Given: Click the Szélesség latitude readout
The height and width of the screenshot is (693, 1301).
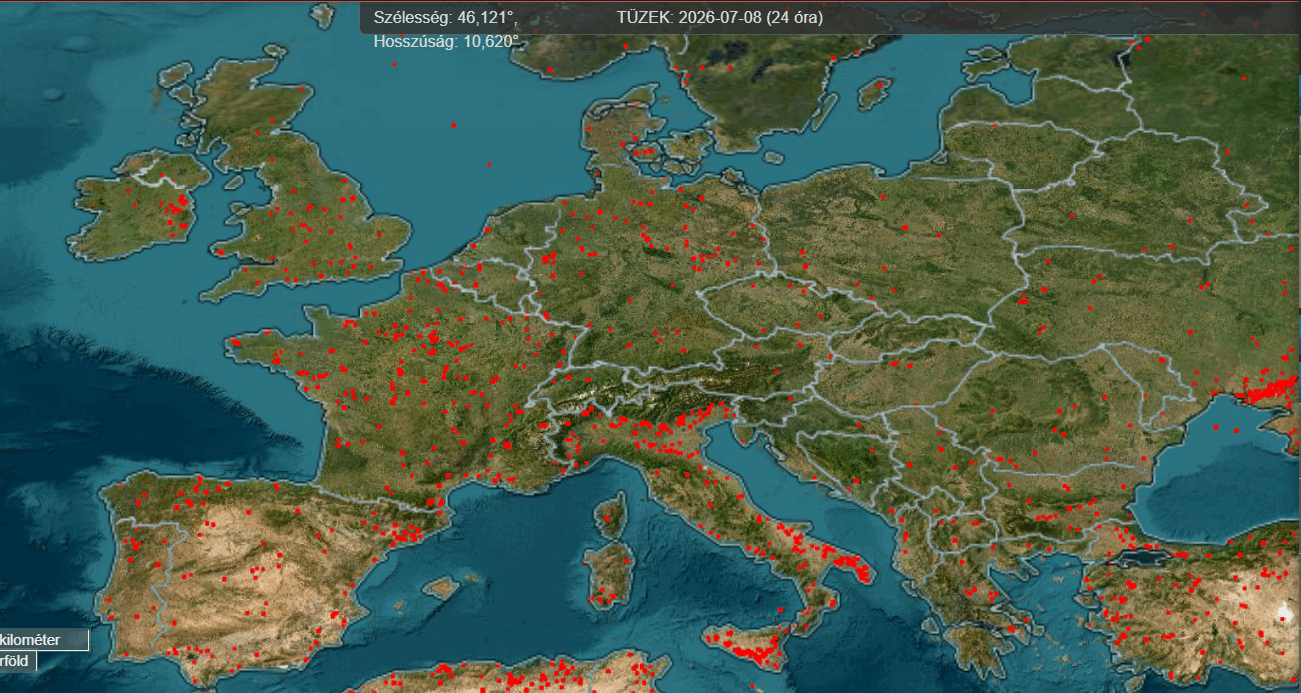Looking at the screenshot, I should [x=444, y=17].
